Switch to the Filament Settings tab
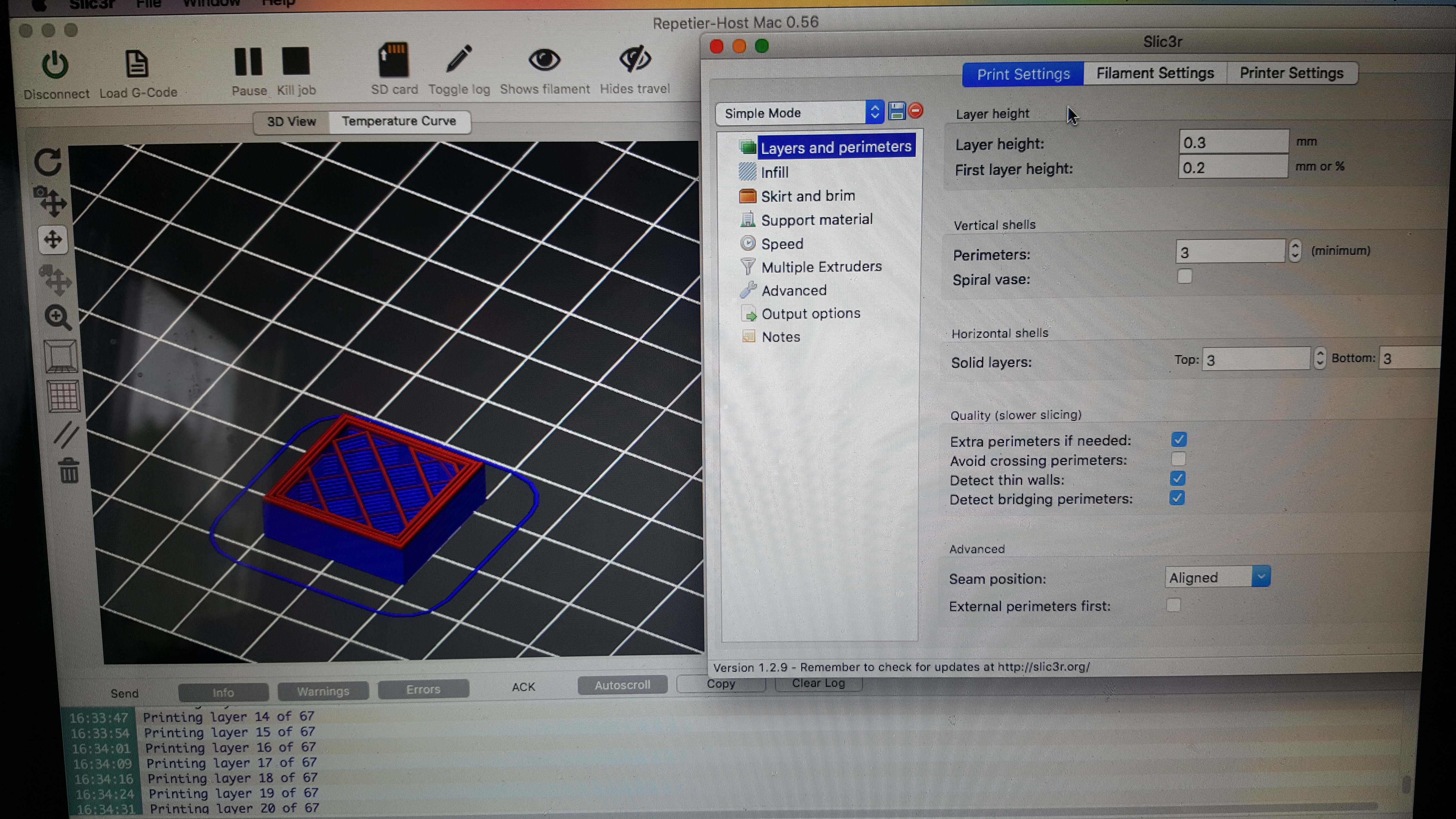This screenshot has height=819, width=1456. click(1155, 73)
